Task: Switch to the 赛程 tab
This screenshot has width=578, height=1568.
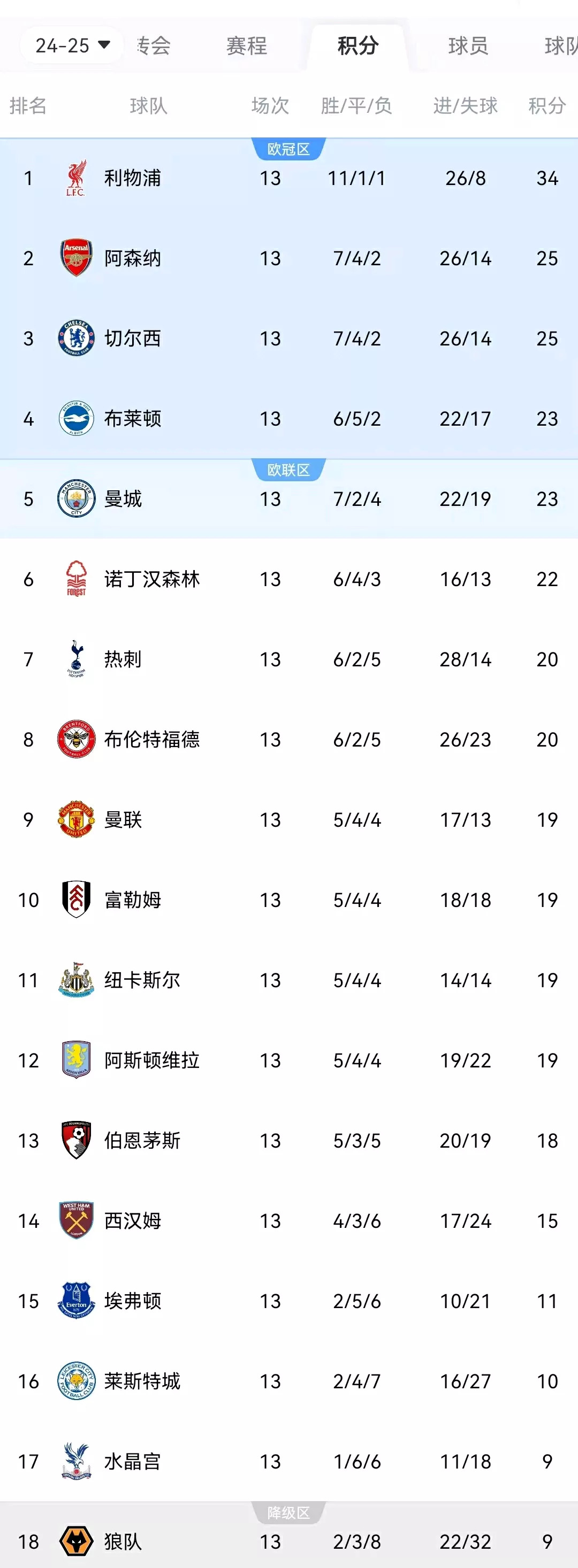Action: pos(247,45)
